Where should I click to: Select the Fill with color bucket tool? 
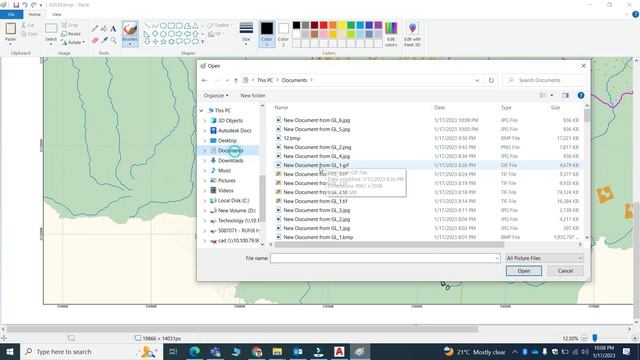[104, 29]
